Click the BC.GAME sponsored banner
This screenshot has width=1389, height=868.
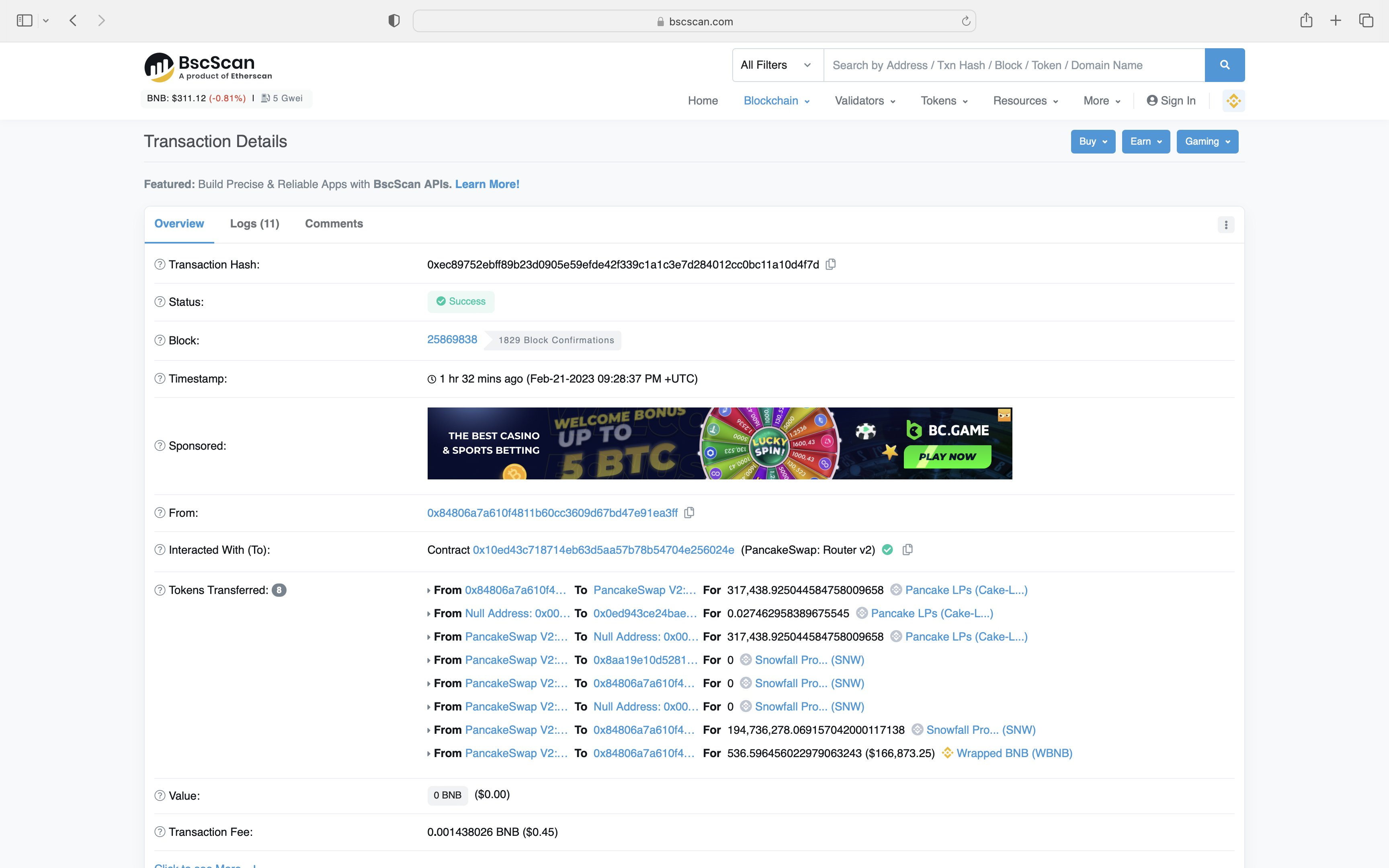click(x=720, y=443)
